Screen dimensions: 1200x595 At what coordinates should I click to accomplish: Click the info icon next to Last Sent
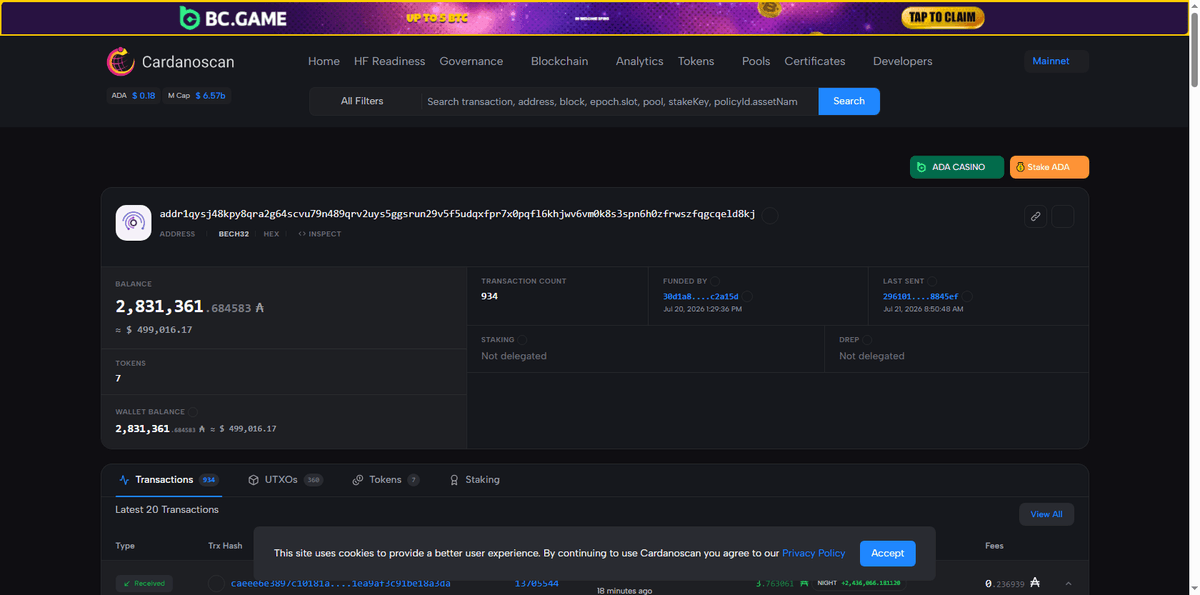pyautogui.click(x=932, y=282)
